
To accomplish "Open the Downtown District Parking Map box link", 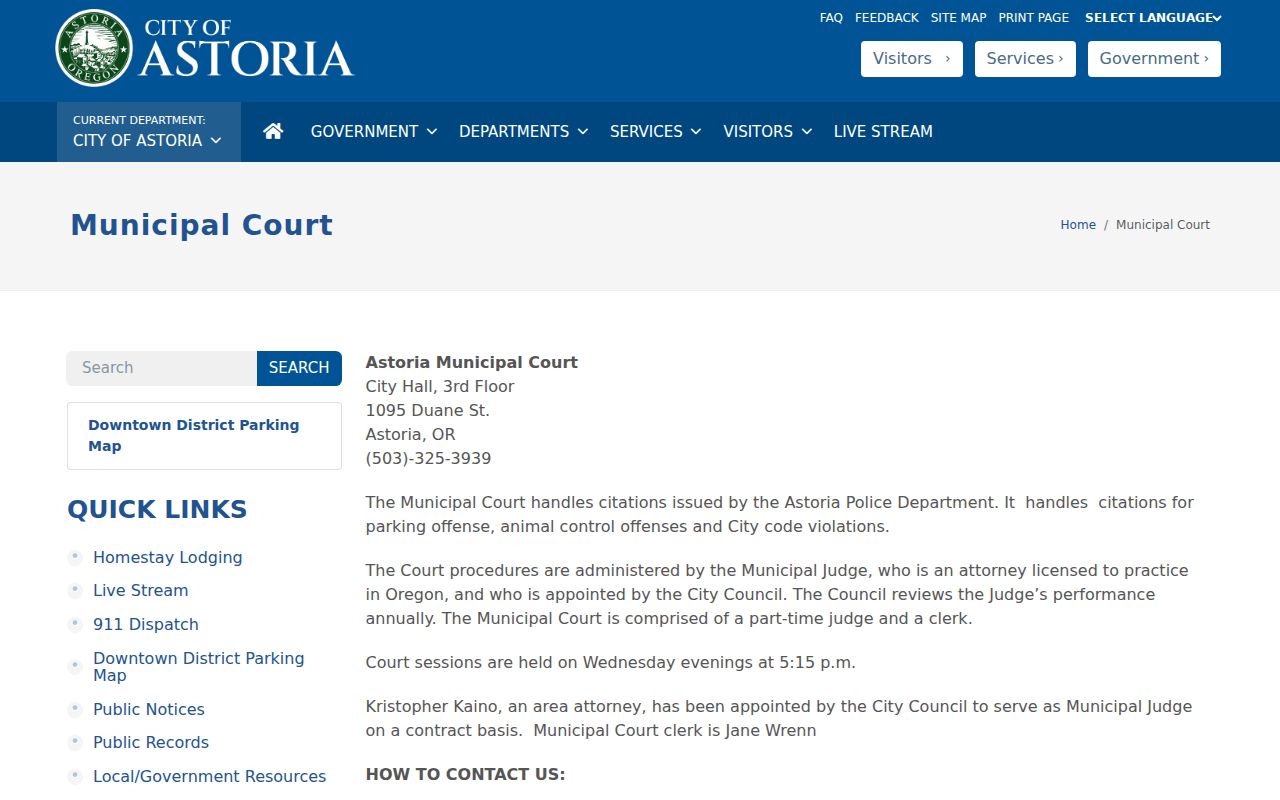I will click(204, 436).
